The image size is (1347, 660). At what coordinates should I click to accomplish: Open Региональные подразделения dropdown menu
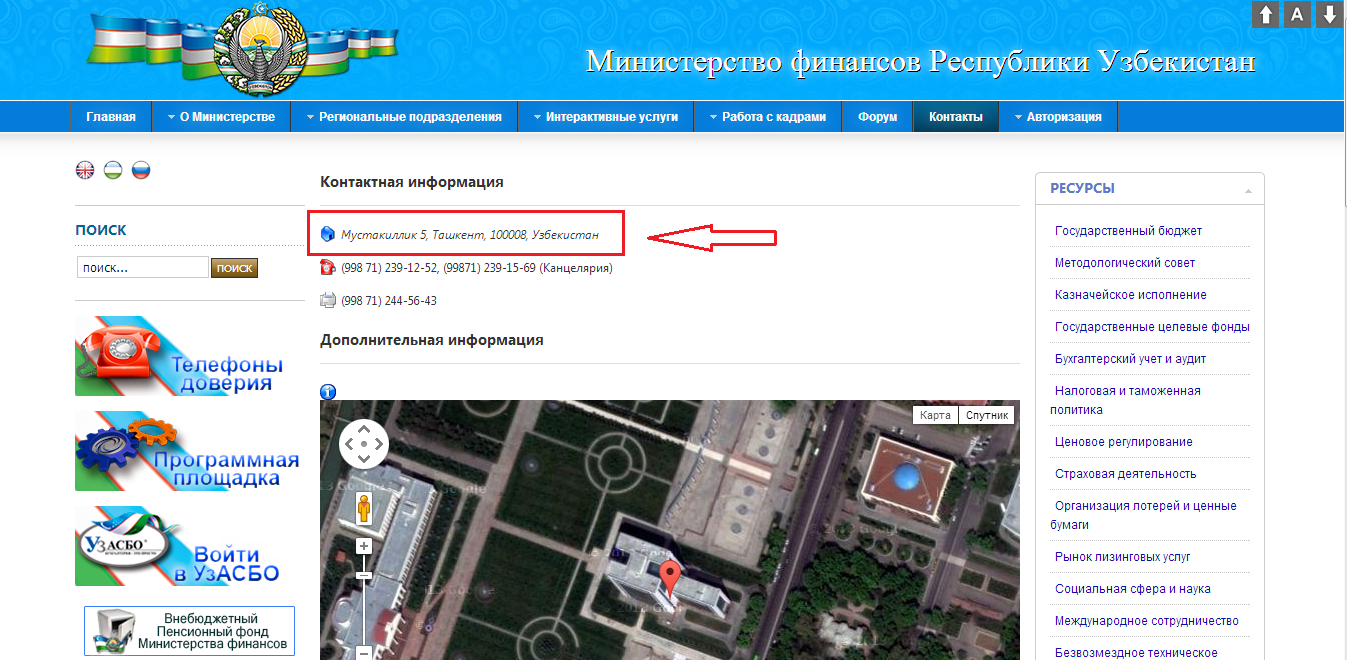[x=404, y=117]
